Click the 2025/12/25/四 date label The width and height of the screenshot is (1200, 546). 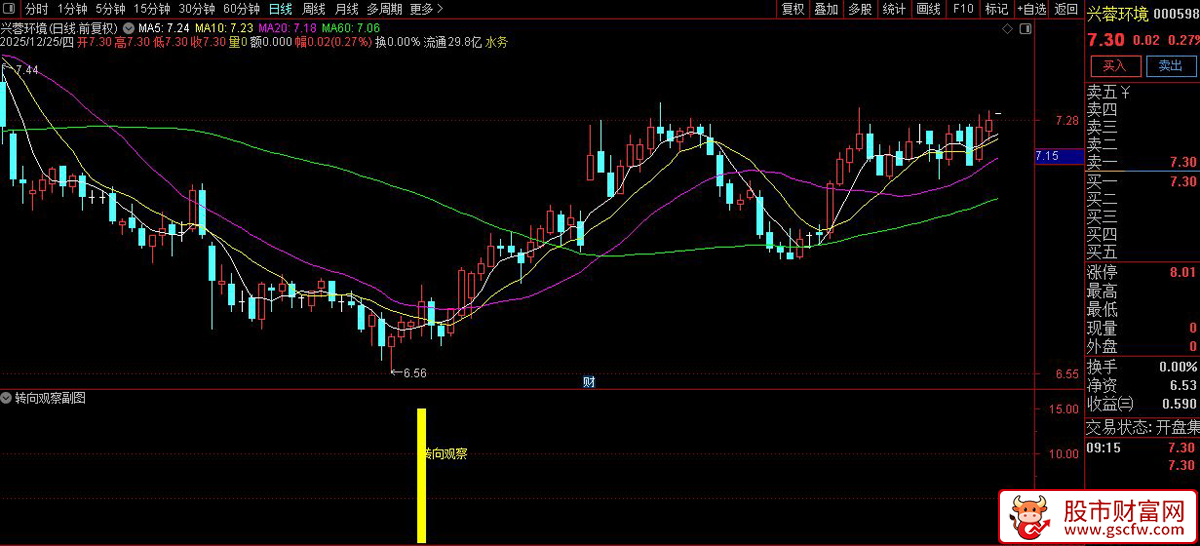click(x=38, y=43)
